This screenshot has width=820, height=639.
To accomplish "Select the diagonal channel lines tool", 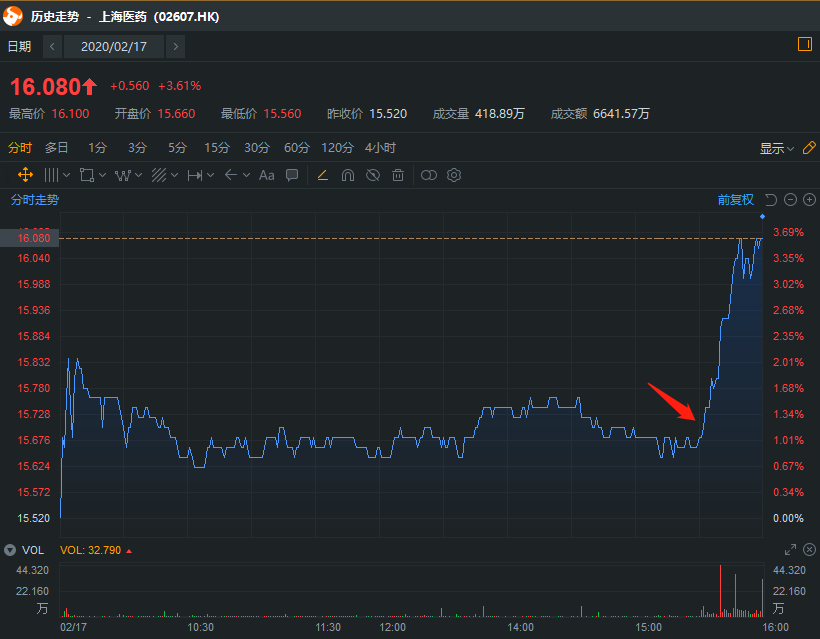I will point(159,175).
